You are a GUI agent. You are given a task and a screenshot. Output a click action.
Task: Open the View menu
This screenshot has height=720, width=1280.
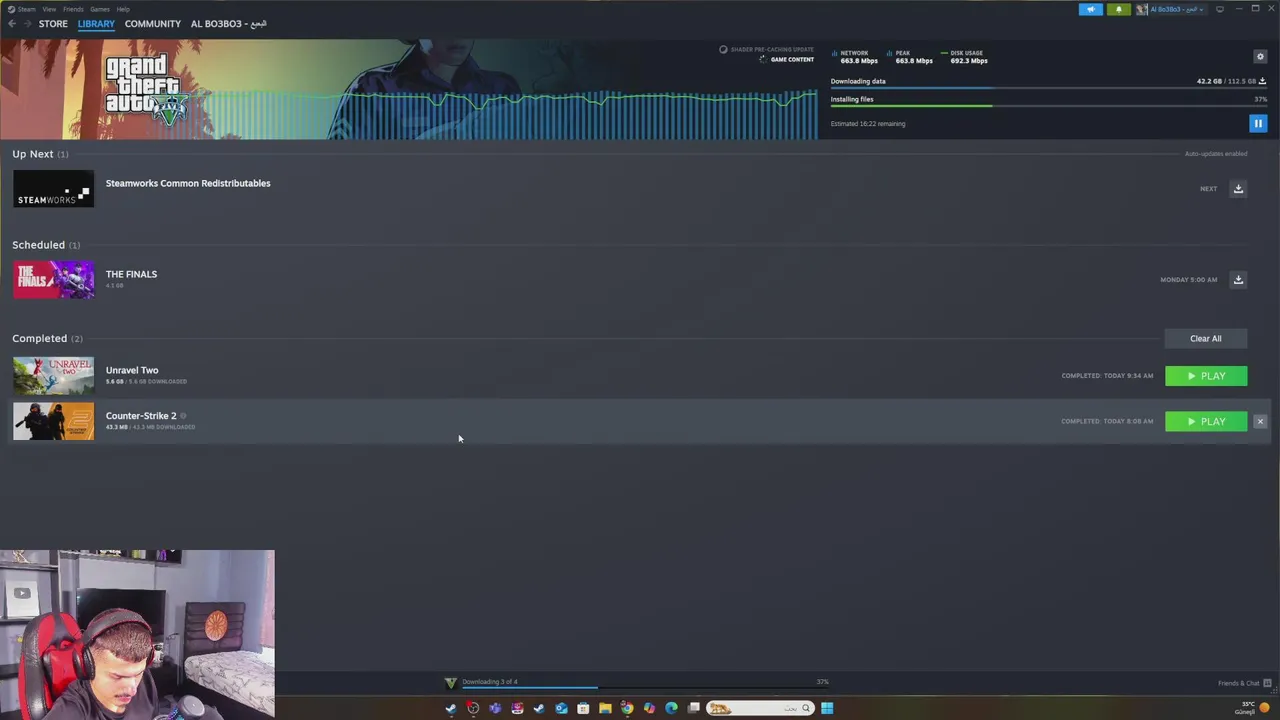point(49,9)
